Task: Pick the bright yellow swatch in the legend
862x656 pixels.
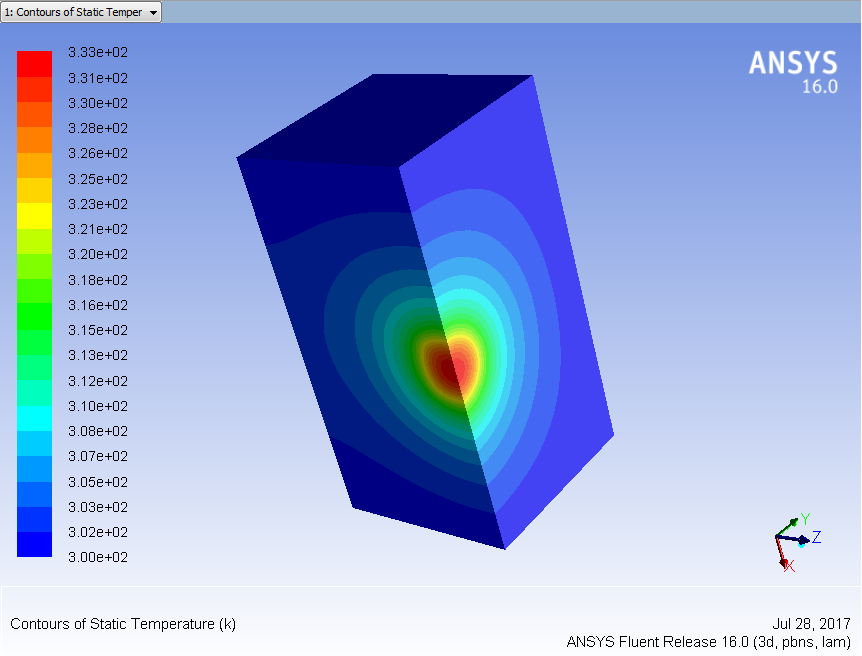Action: (34, 215)
